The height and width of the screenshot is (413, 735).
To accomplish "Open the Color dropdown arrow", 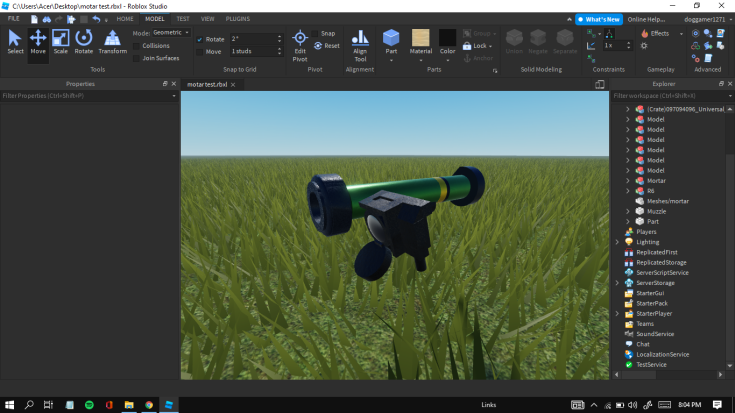I will coord(448,60).
